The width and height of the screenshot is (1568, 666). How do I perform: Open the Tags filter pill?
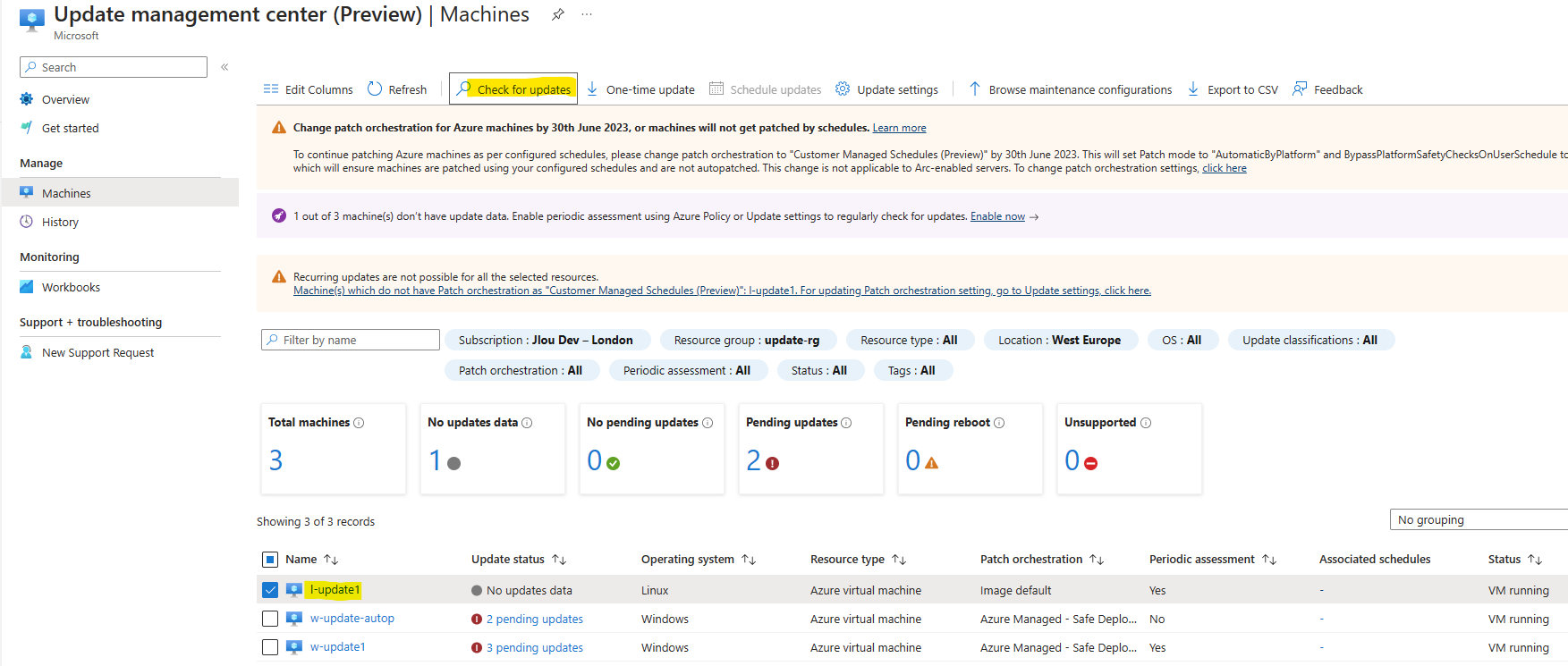(x=911, y=370)
